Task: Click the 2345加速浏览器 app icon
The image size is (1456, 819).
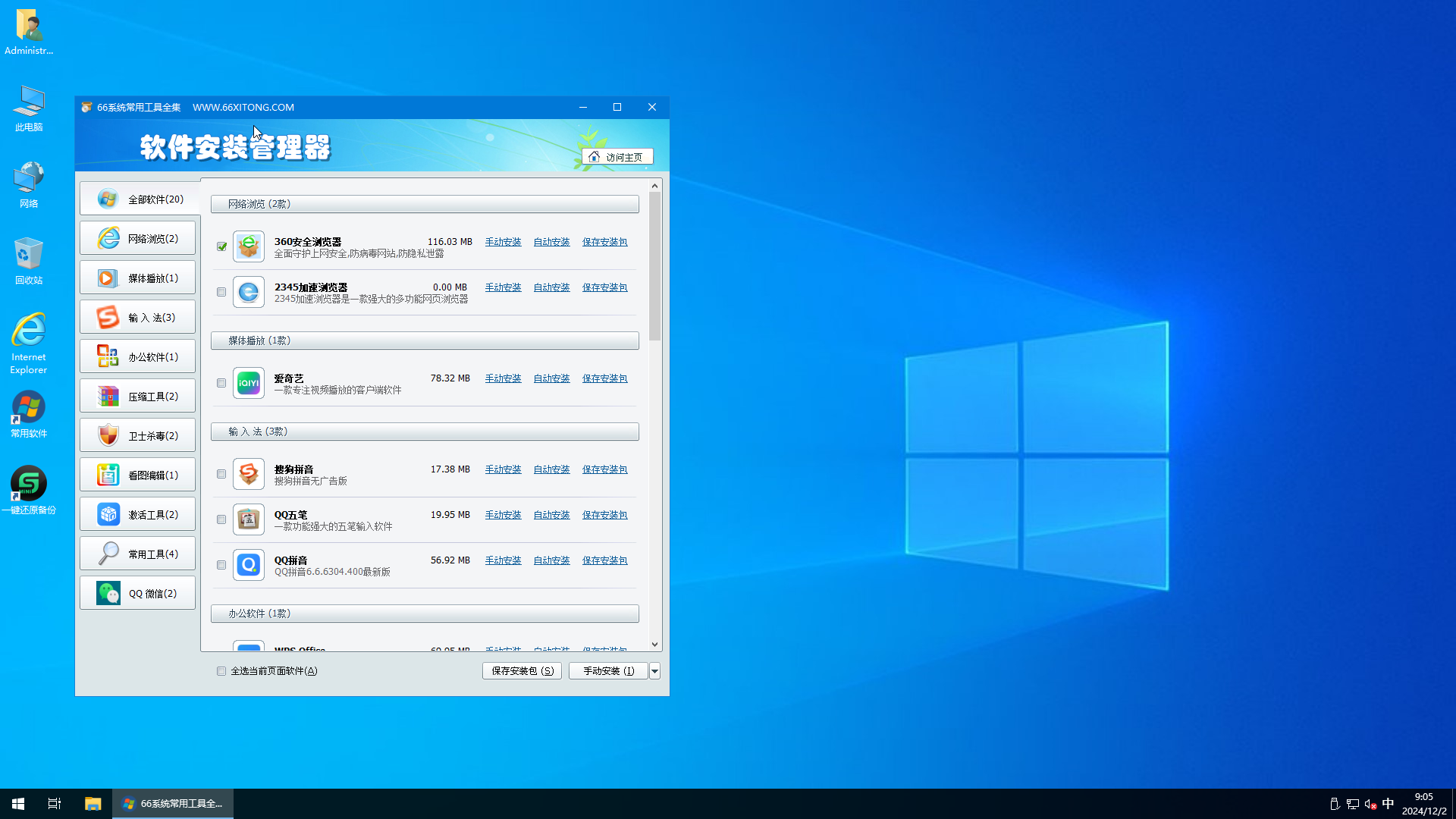Action: point(249,292)
